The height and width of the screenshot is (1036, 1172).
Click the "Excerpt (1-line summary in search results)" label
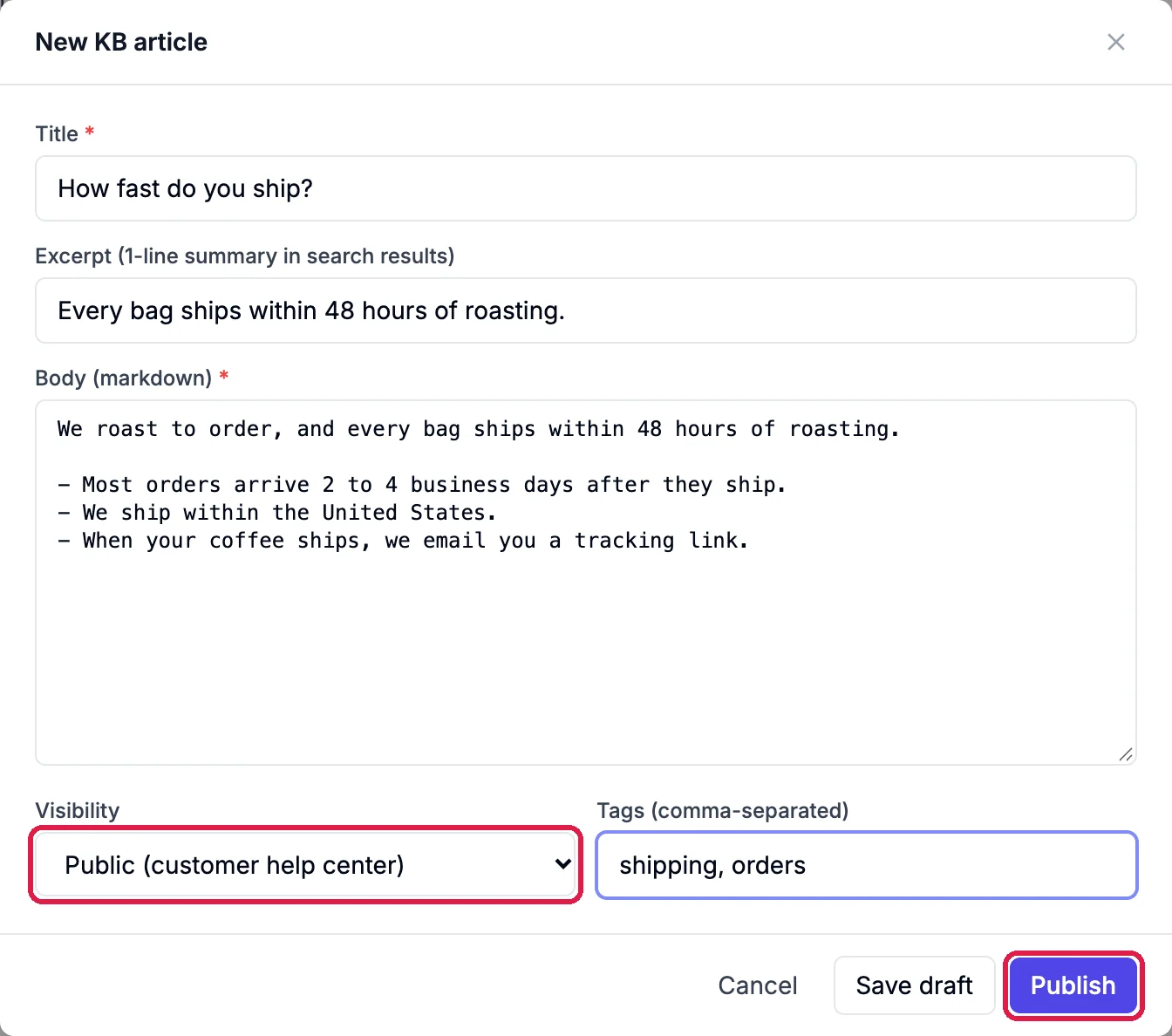[x=245, y=256]
